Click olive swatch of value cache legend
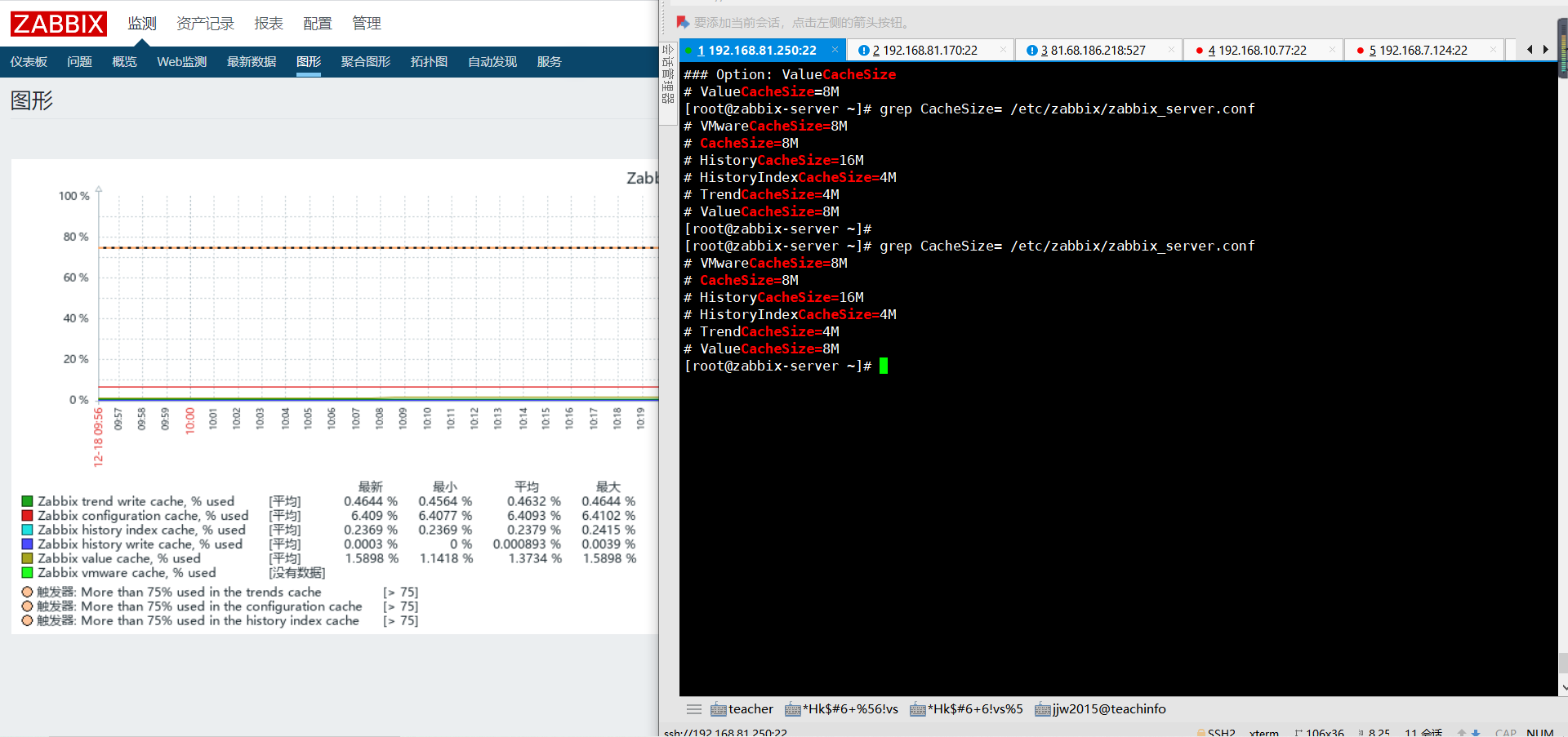Viewport: 1568px width, 737px height. click(27, 558)
